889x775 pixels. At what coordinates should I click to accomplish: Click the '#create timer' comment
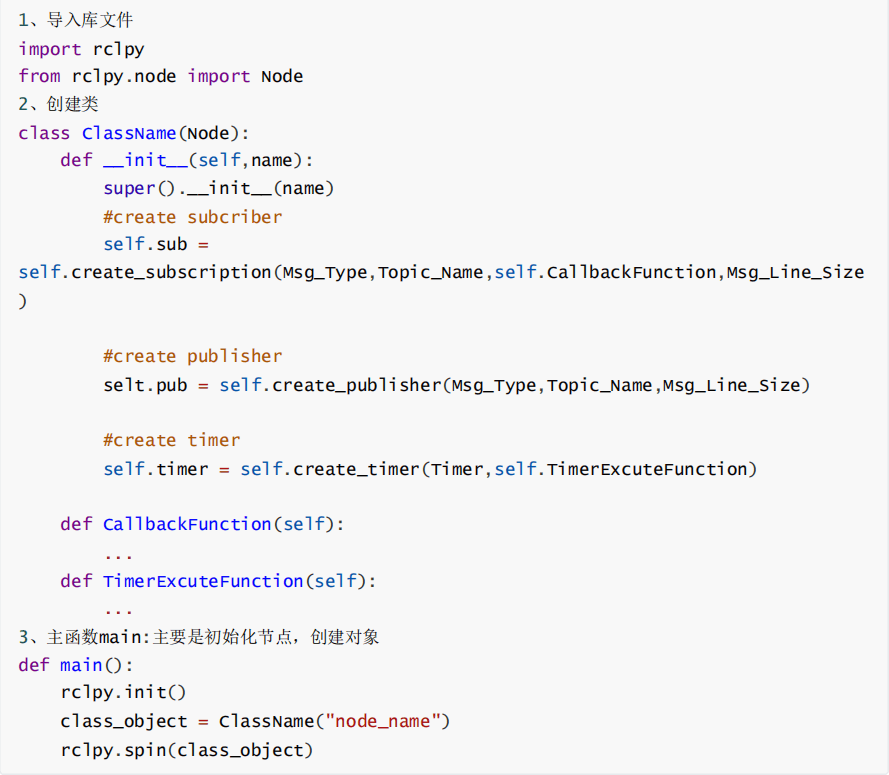click(x=171, y=440)
